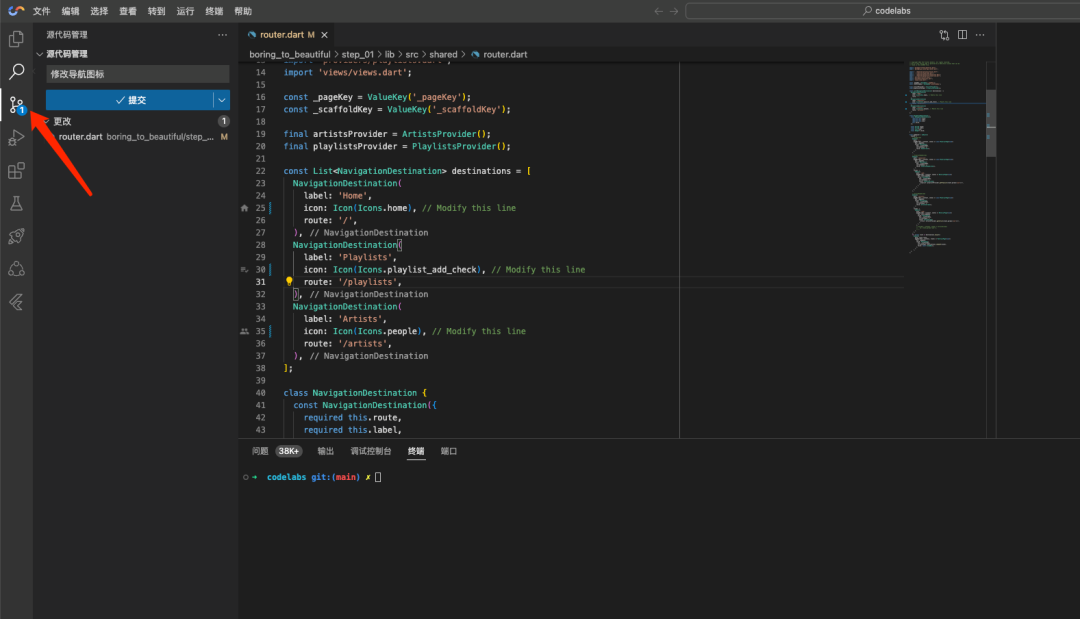Click breadcrumb shared

pos(444,54)
